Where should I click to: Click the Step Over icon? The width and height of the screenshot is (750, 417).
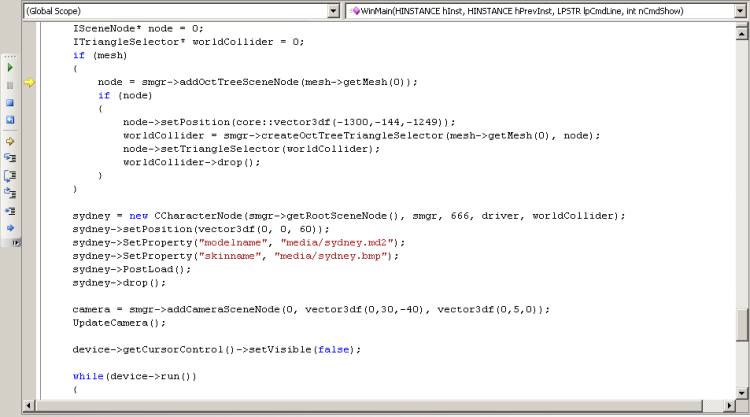10,176
